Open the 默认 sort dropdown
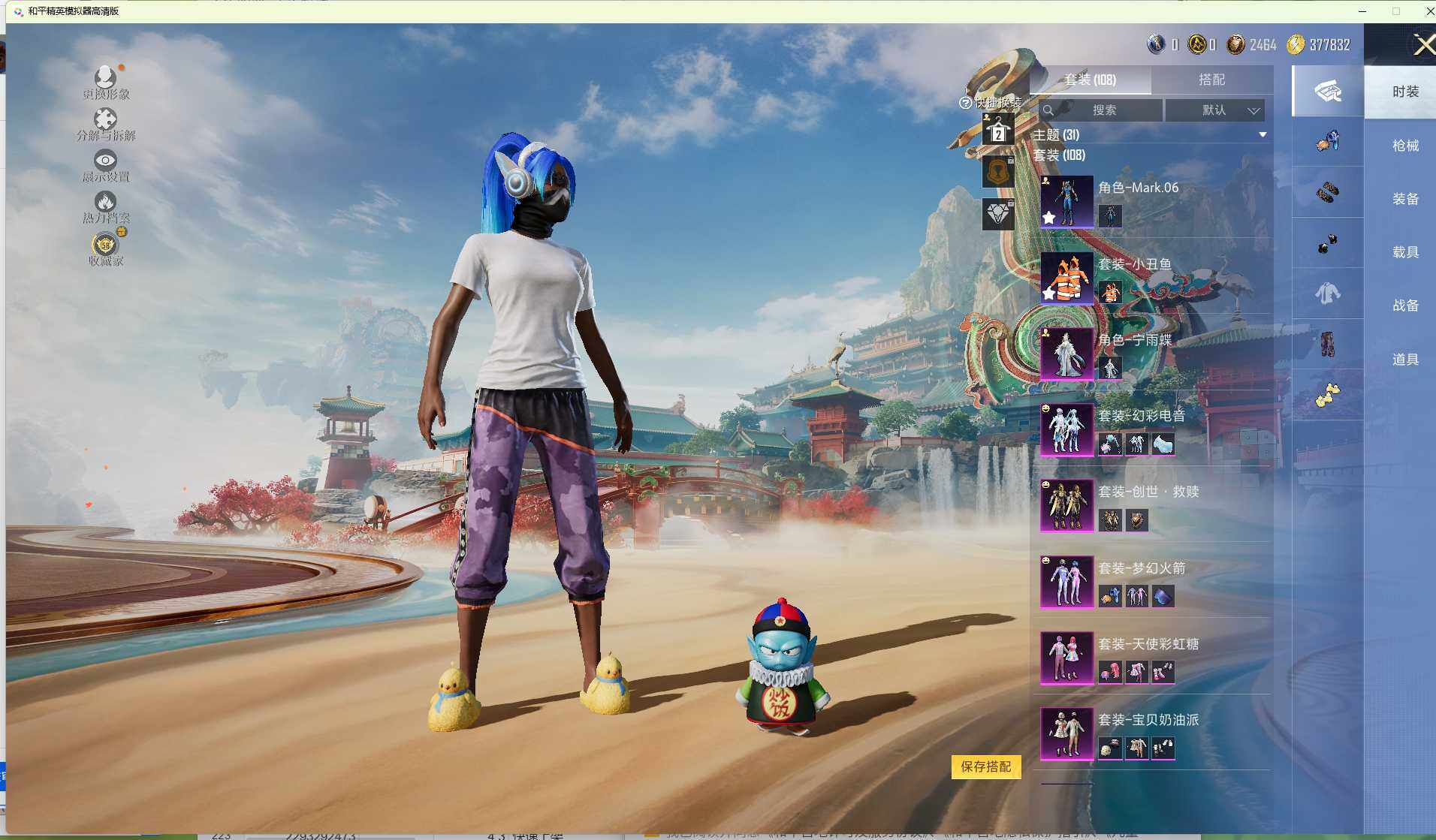This screenshot has width=1436, height=840. [1214, 110]
